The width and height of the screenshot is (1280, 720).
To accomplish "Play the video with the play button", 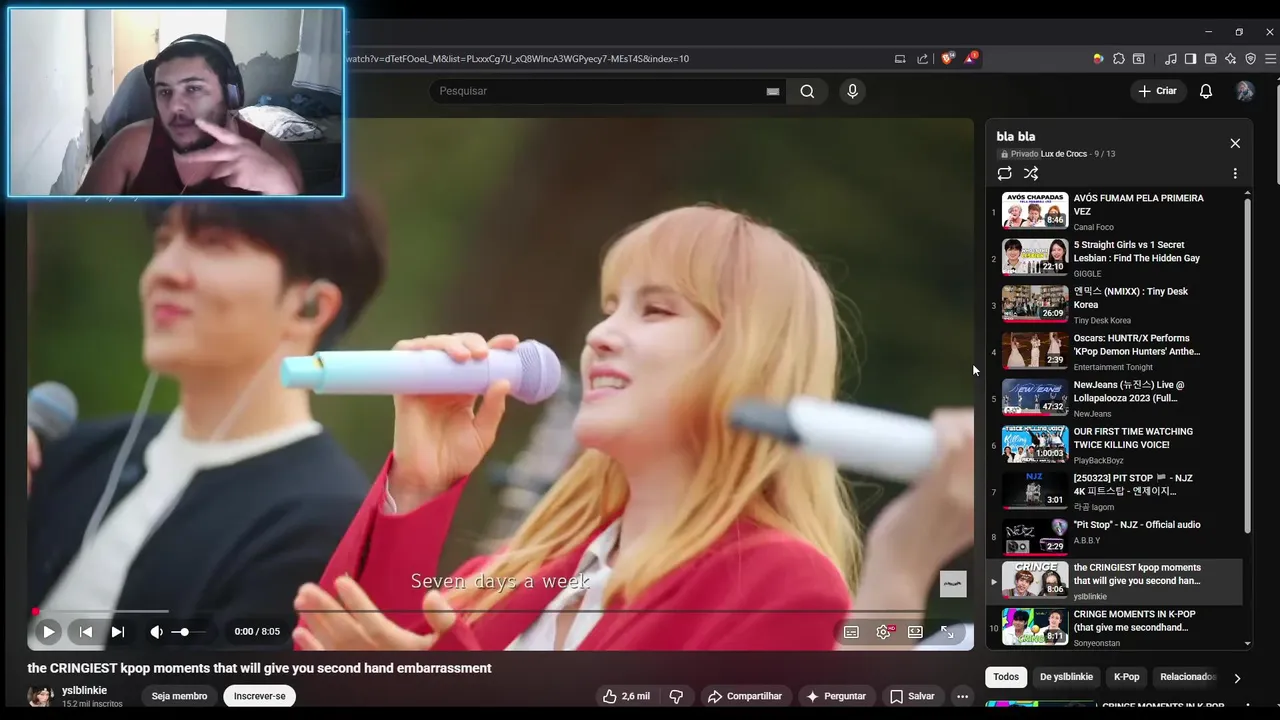I will click(x=48, y=632).
